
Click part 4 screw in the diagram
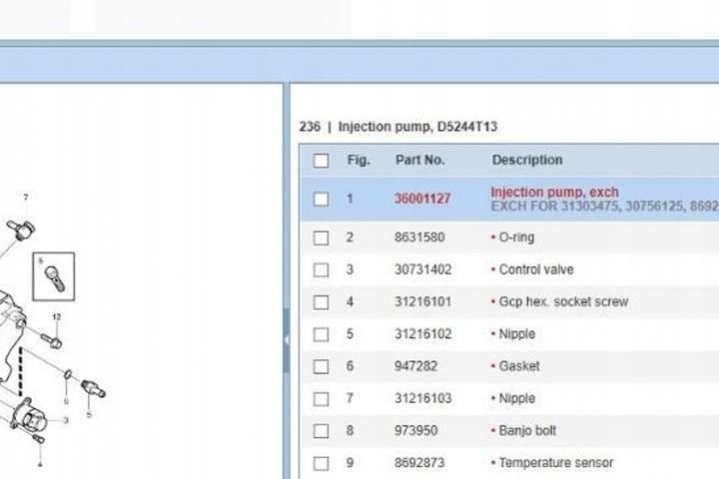37,438
